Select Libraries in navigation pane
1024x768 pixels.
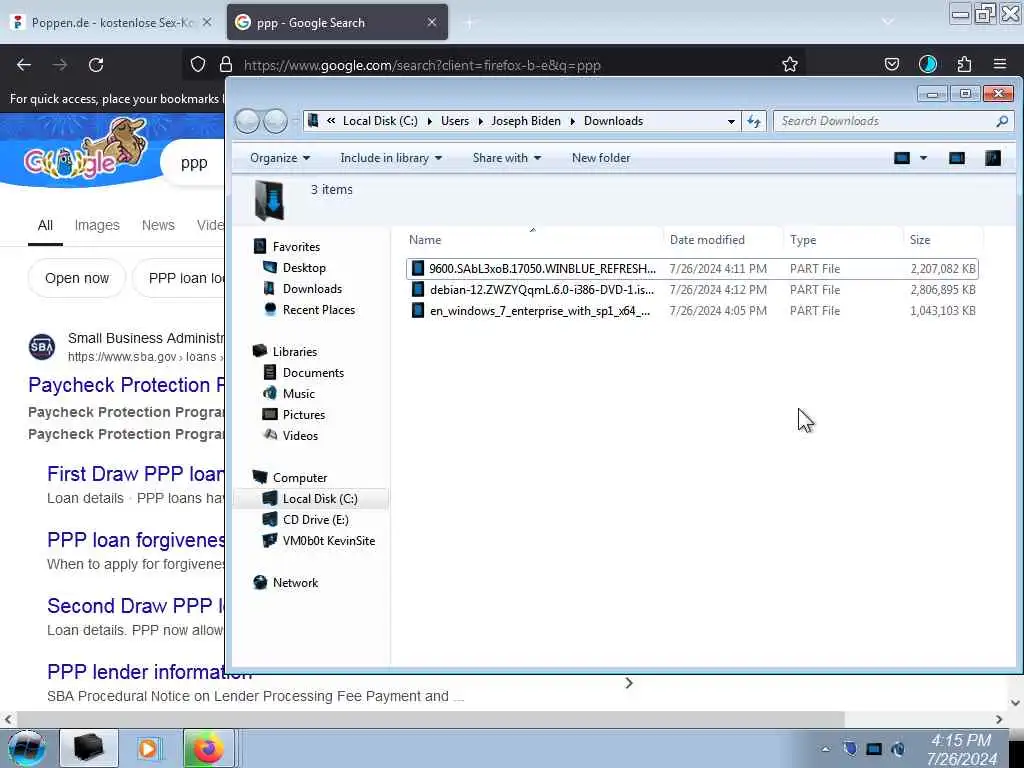point(295,351)
